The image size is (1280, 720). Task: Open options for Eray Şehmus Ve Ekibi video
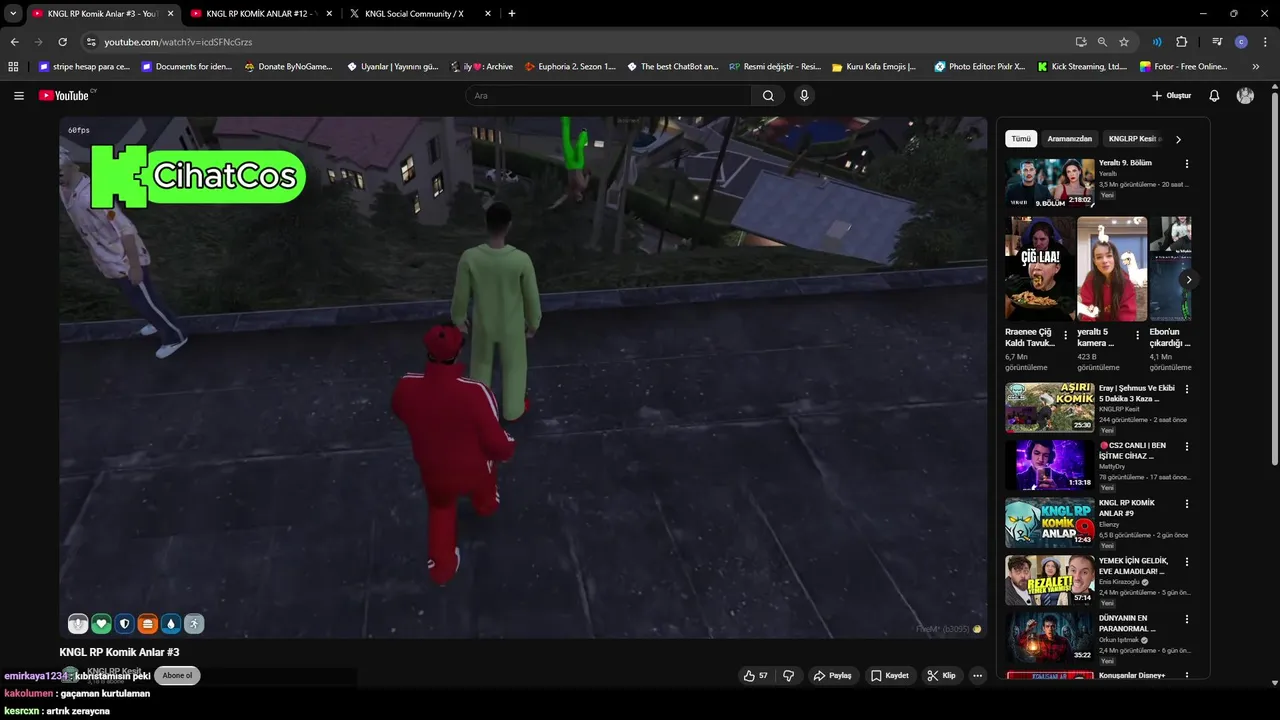pyautogui.click(x=1187, y=389)
